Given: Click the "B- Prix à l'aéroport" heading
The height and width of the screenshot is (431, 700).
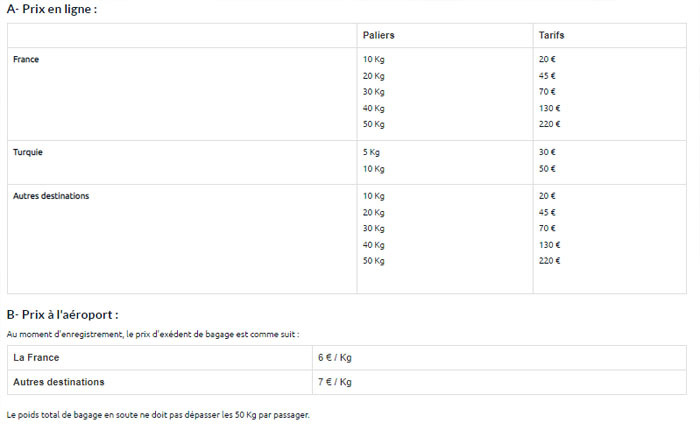Looking at the screenshot, I should (x=62, y=314).
